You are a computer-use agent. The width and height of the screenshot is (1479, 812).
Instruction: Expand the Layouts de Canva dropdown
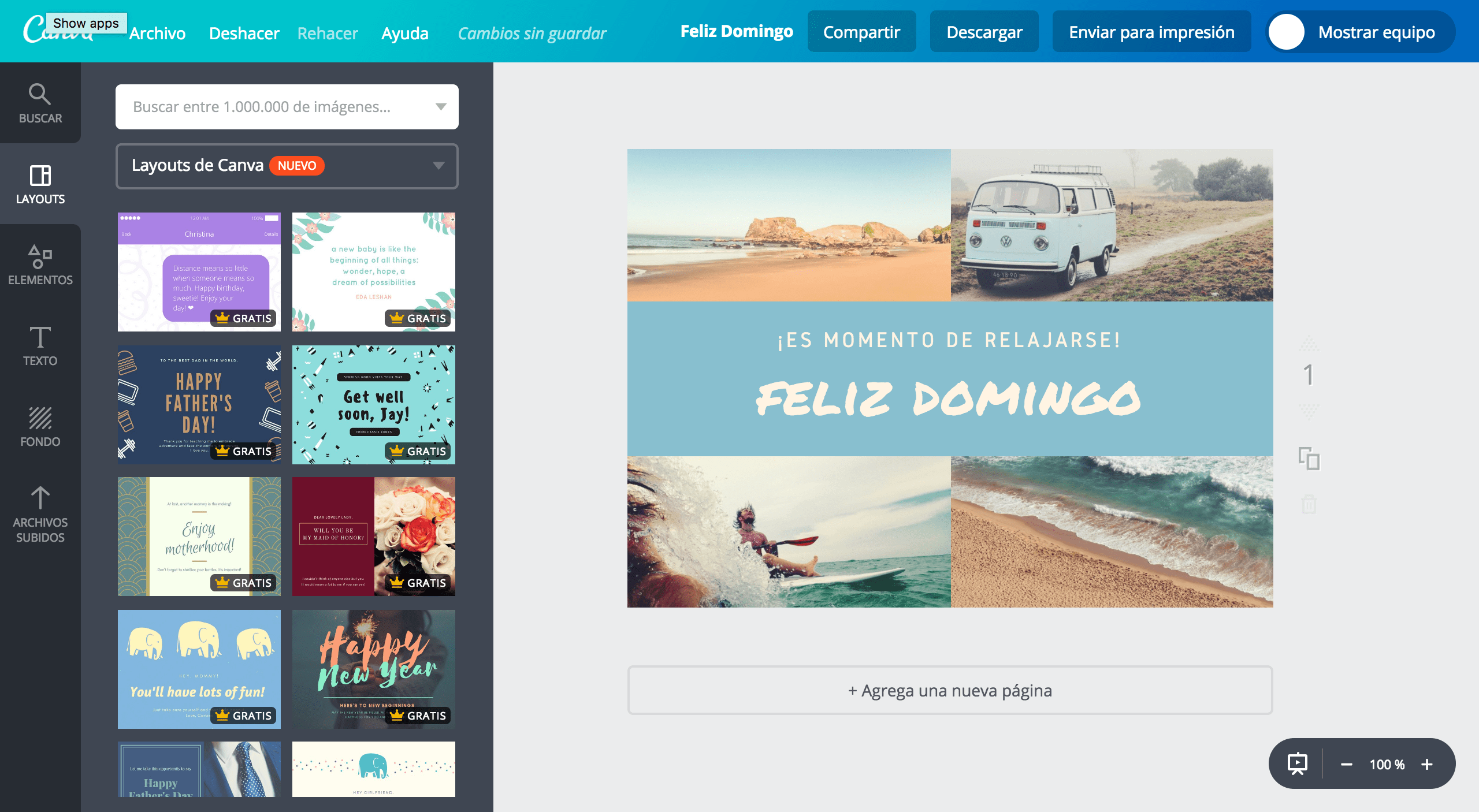[x=287, y=166]
